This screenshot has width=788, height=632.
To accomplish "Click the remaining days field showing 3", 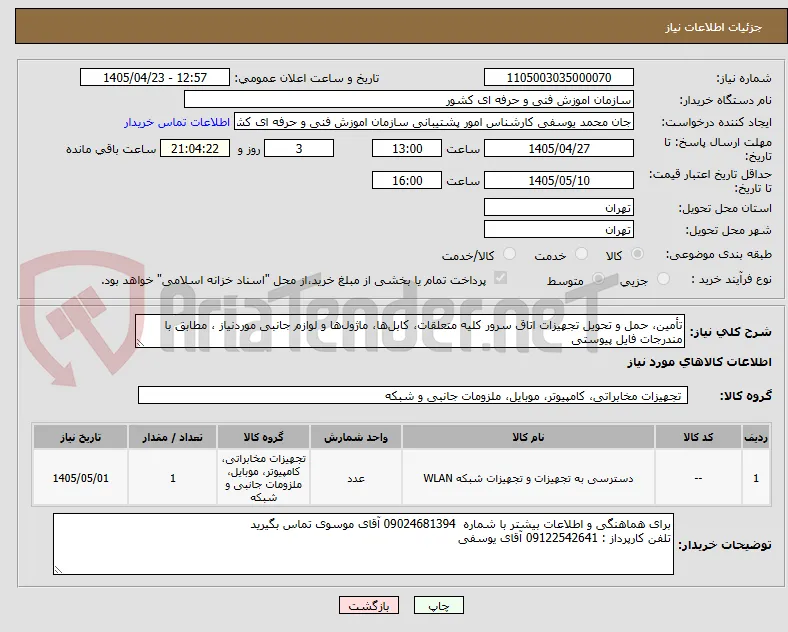I will click(299, 148).
